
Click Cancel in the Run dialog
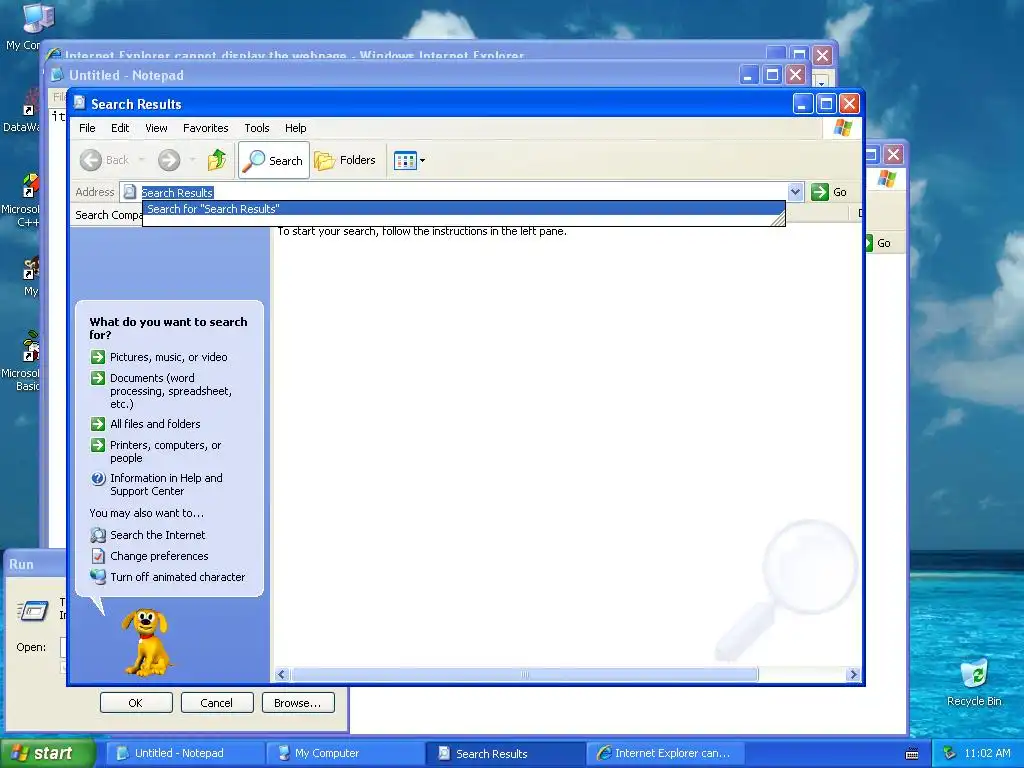pyautogui.click(x=217, y=703)
